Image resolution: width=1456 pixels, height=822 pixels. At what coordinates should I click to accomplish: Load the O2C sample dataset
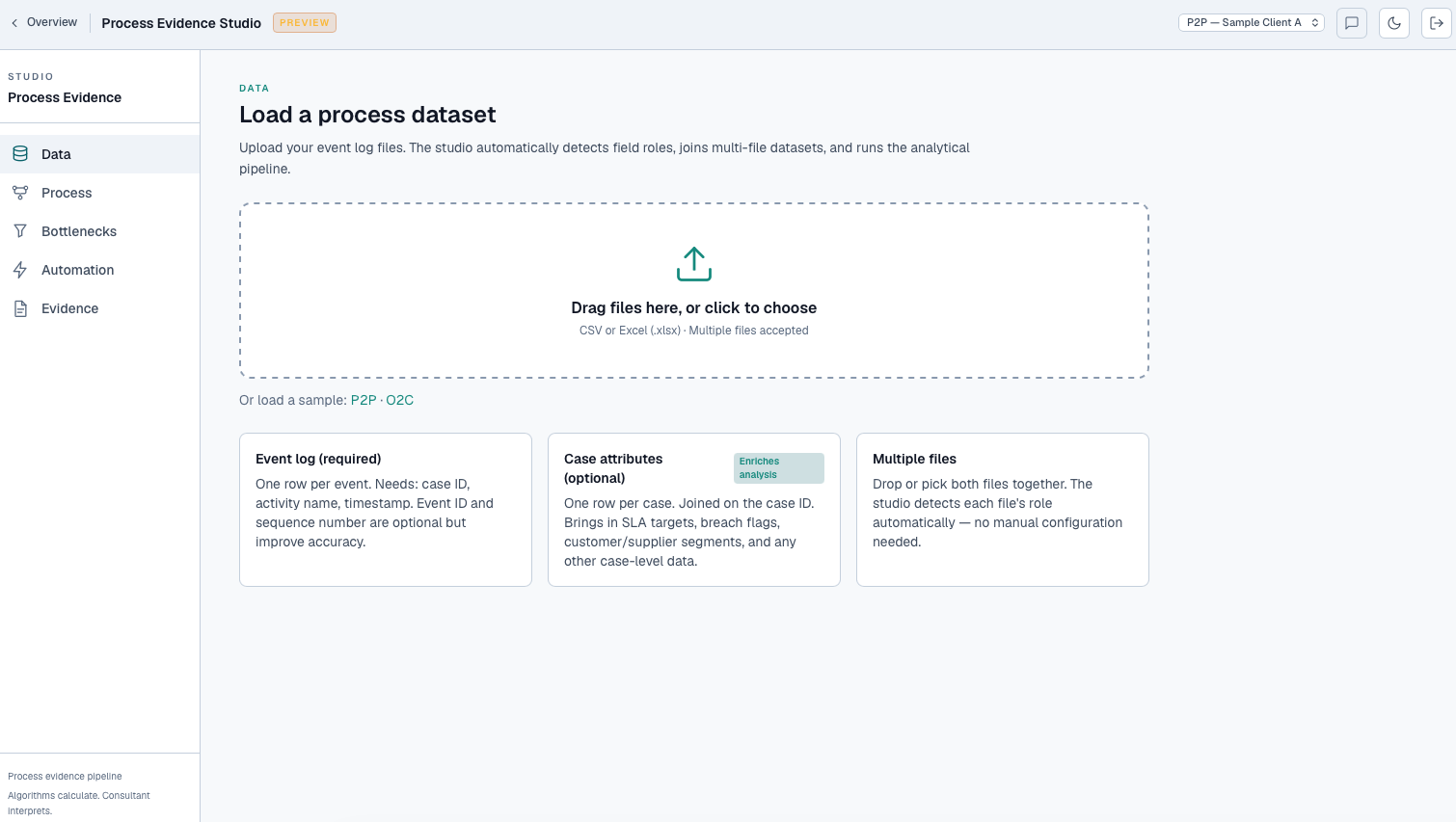point(400,400)
